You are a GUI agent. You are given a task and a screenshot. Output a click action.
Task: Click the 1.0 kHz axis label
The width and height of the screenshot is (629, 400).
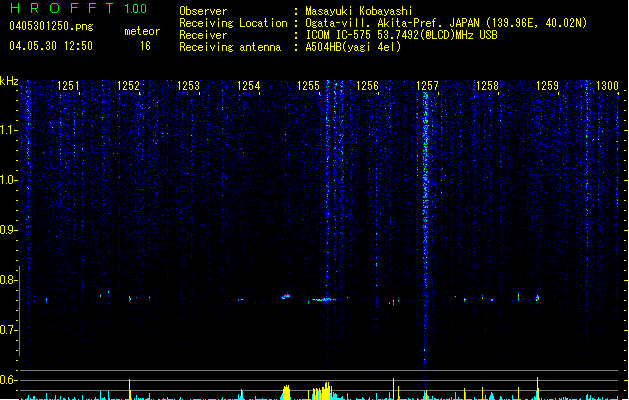(9, 180)
